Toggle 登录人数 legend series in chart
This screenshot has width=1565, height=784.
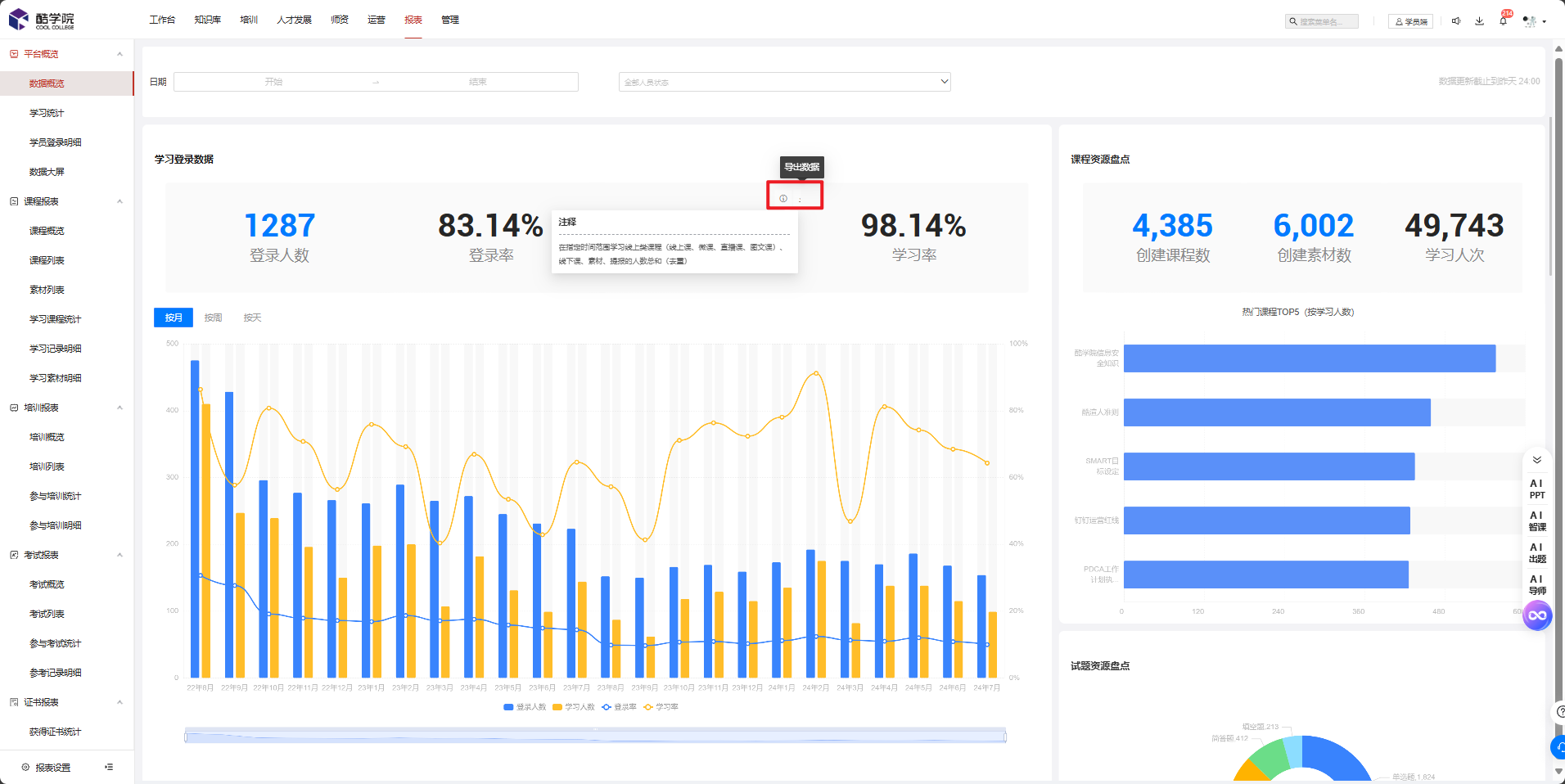pyautogui.click(x=525, y=707)
